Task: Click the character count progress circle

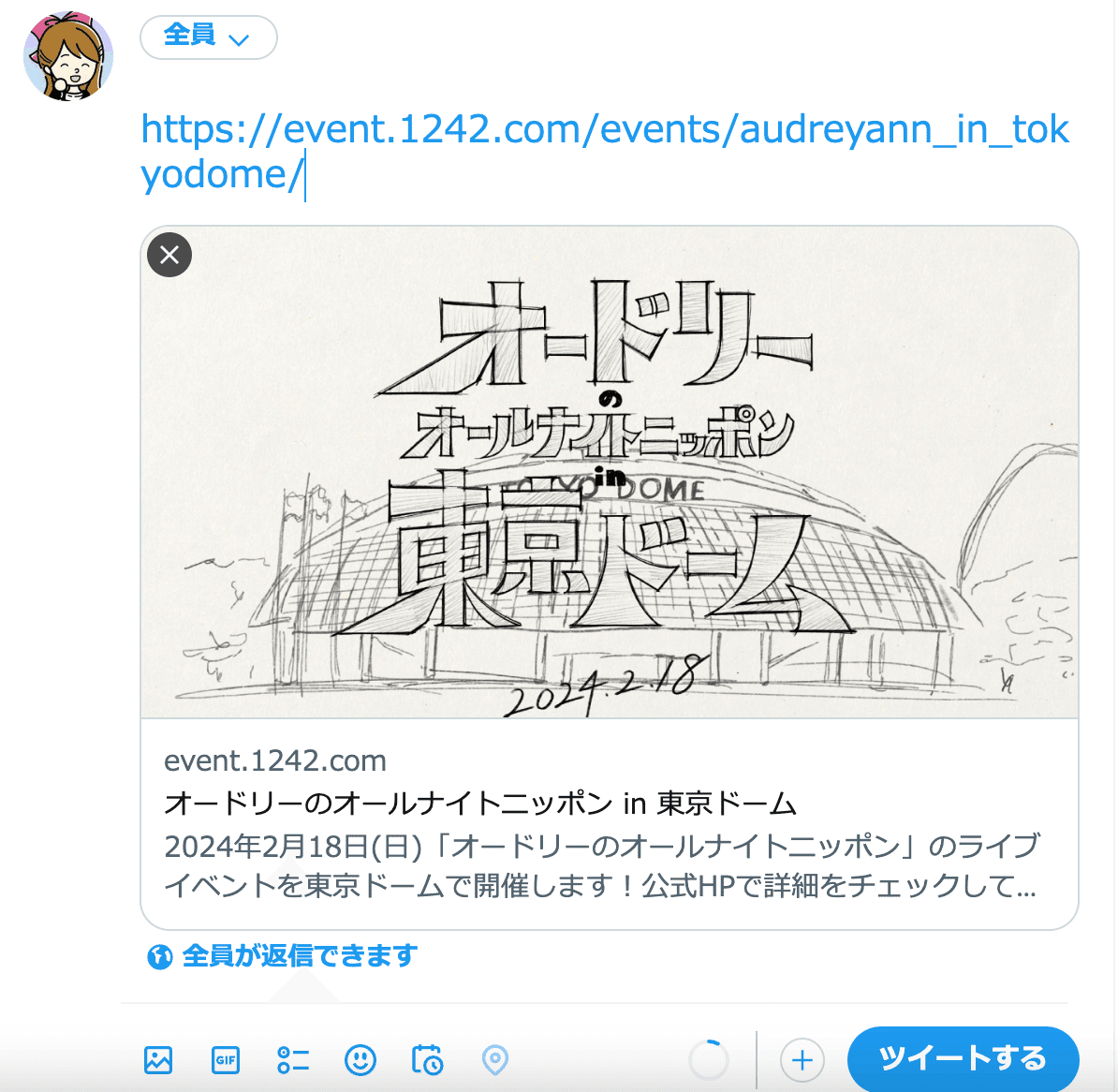Action: click(709, 1060)
